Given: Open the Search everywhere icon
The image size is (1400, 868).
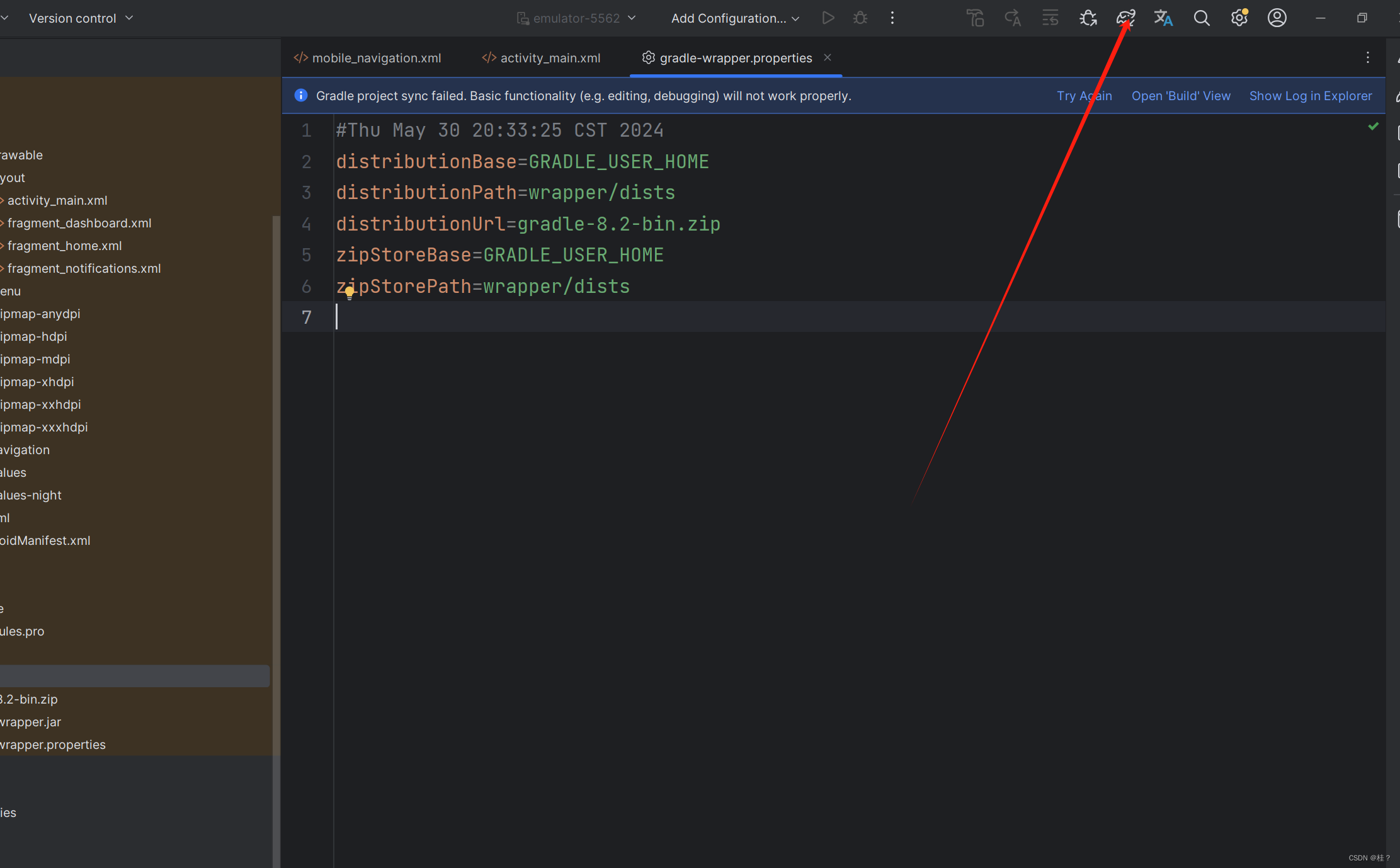Looking at the screenshot, I should [1201, 18].
